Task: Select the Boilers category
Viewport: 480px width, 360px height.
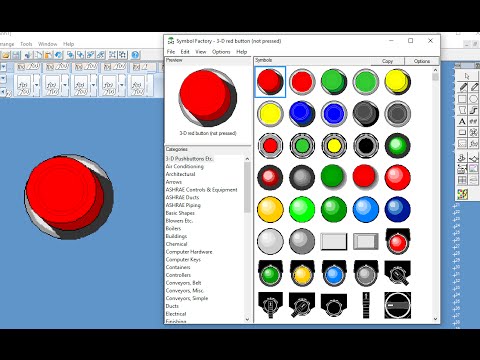Action: pos(173,228)
